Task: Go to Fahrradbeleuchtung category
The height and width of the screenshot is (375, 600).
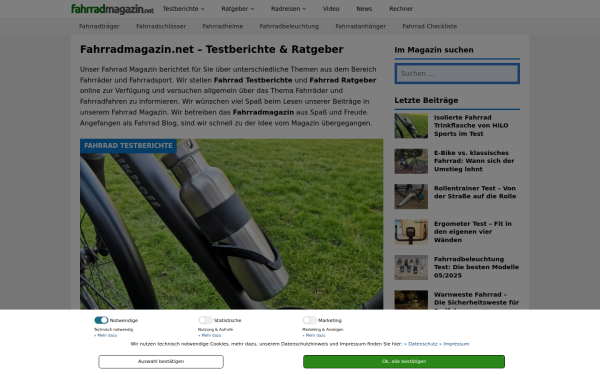Action: (x=289, y=26)
